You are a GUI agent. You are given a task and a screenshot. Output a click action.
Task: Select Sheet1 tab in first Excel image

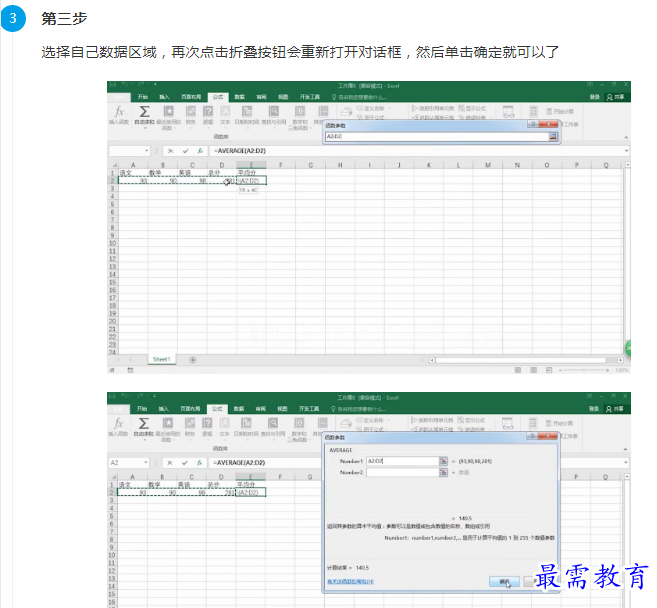[162, 359]
